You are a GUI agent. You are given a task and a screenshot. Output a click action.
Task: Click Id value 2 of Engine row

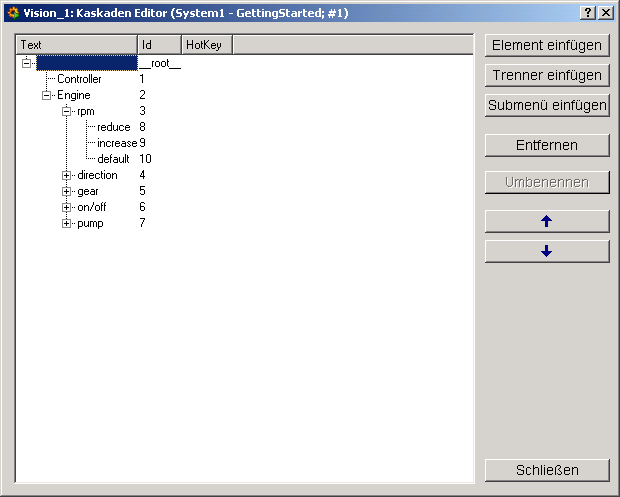click(142, 95)
